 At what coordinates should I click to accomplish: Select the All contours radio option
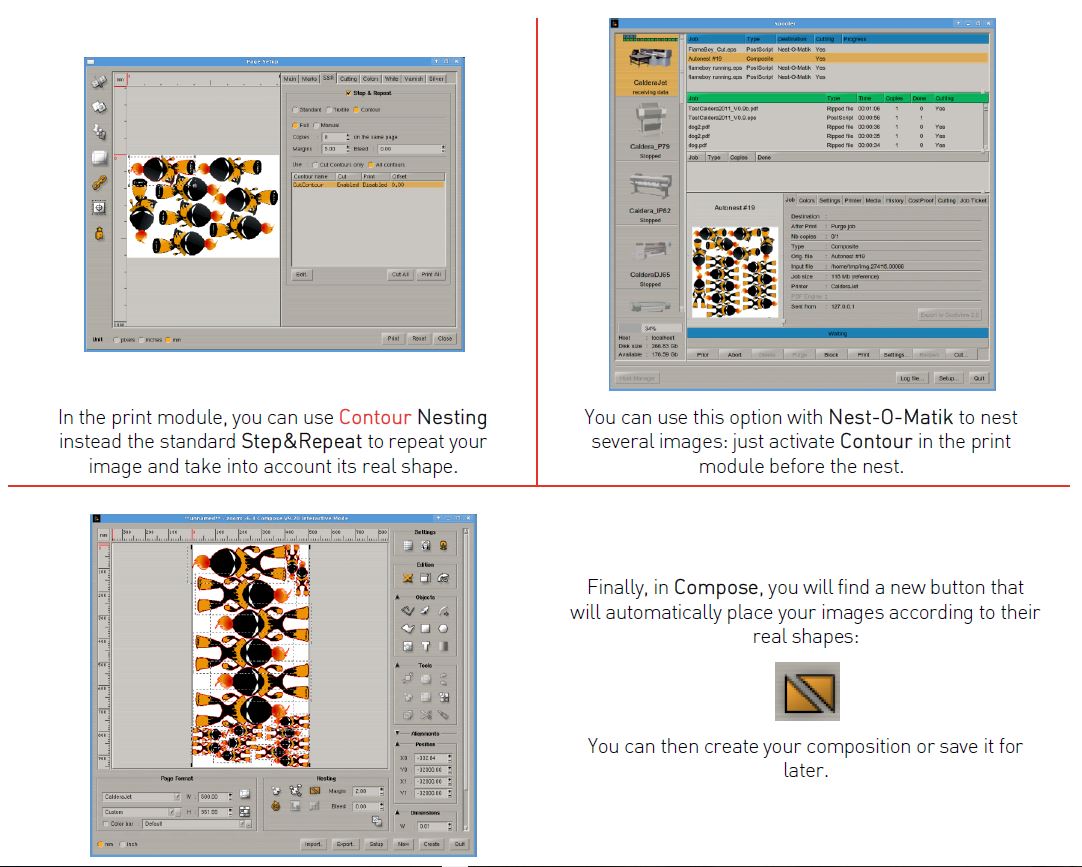click(x=371, y=165)
